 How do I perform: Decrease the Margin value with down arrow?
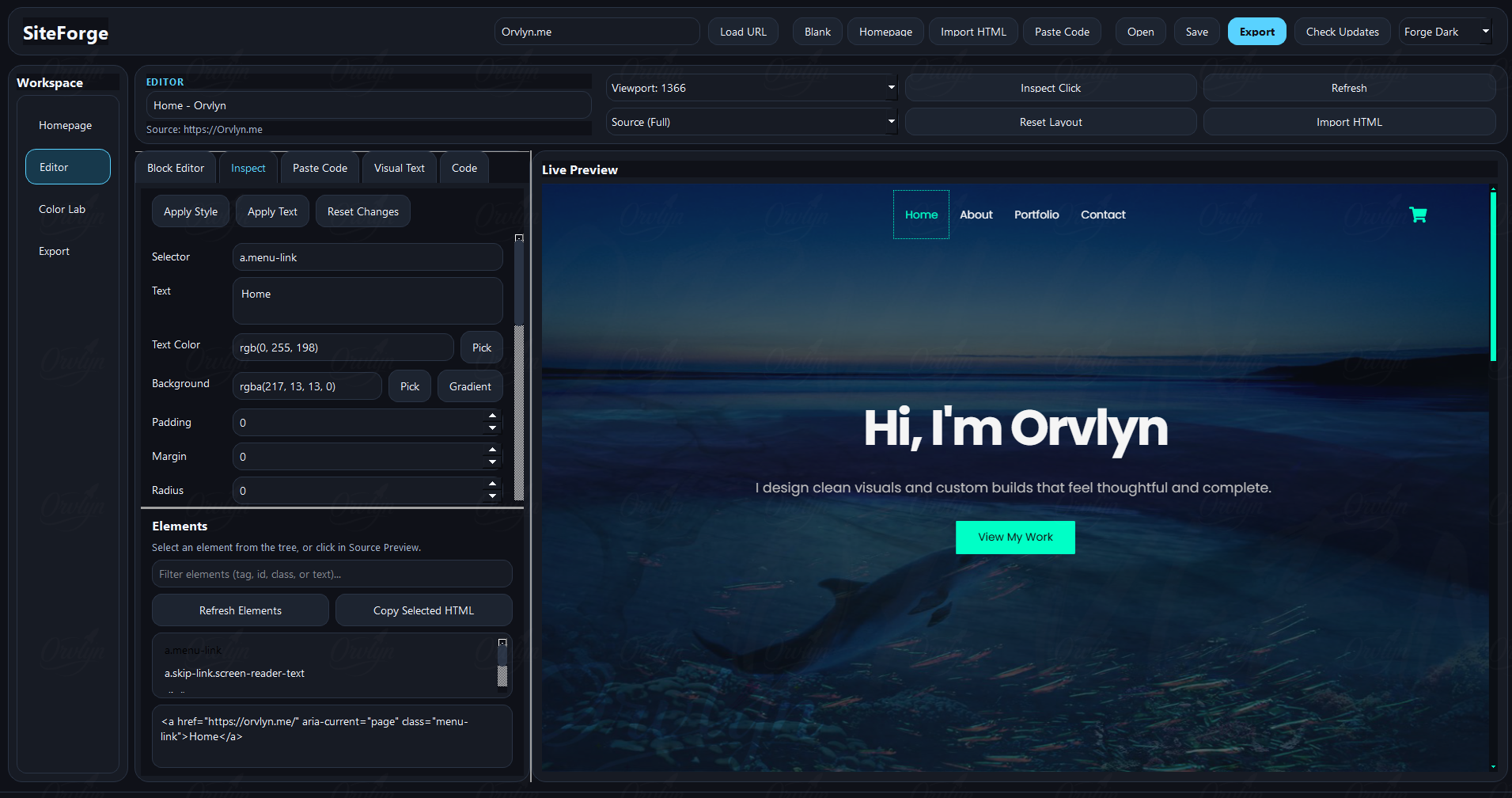pos(492,462)
